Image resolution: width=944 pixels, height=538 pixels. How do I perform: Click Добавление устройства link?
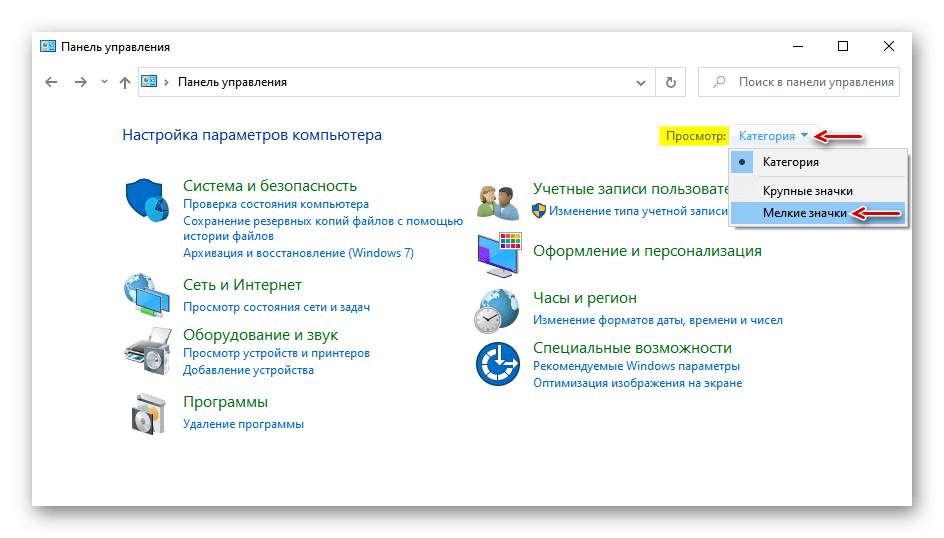(248, 370)
